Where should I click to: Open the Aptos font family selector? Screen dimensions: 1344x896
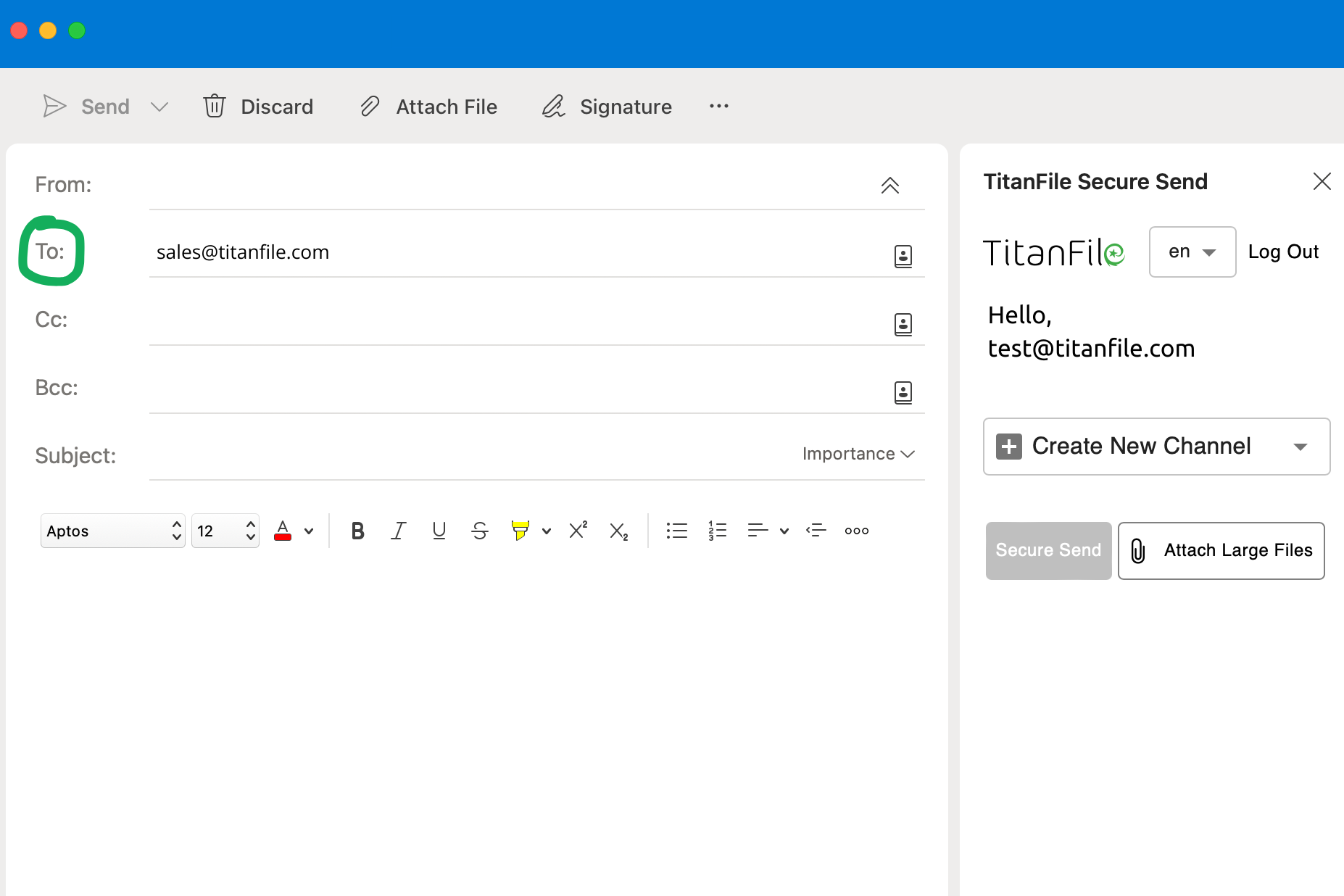113,531
